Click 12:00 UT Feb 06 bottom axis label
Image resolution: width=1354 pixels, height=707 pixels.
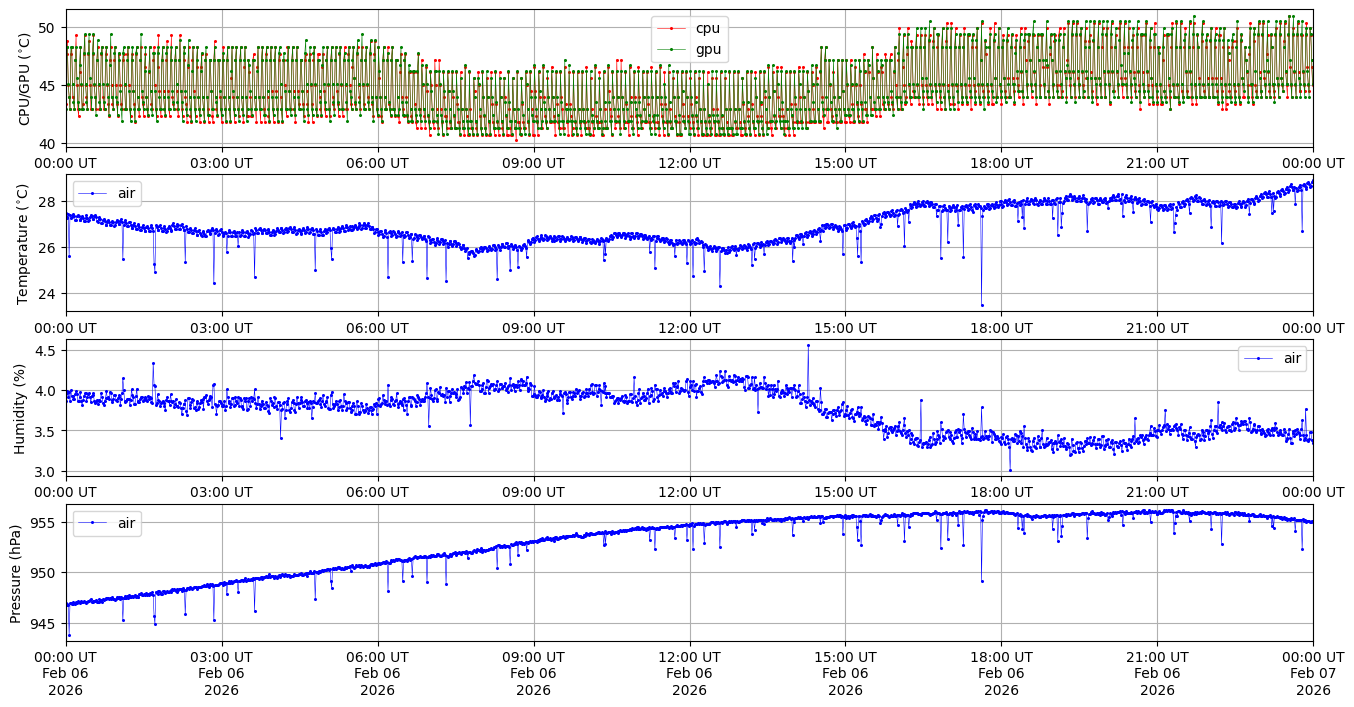tap(689, 673)
